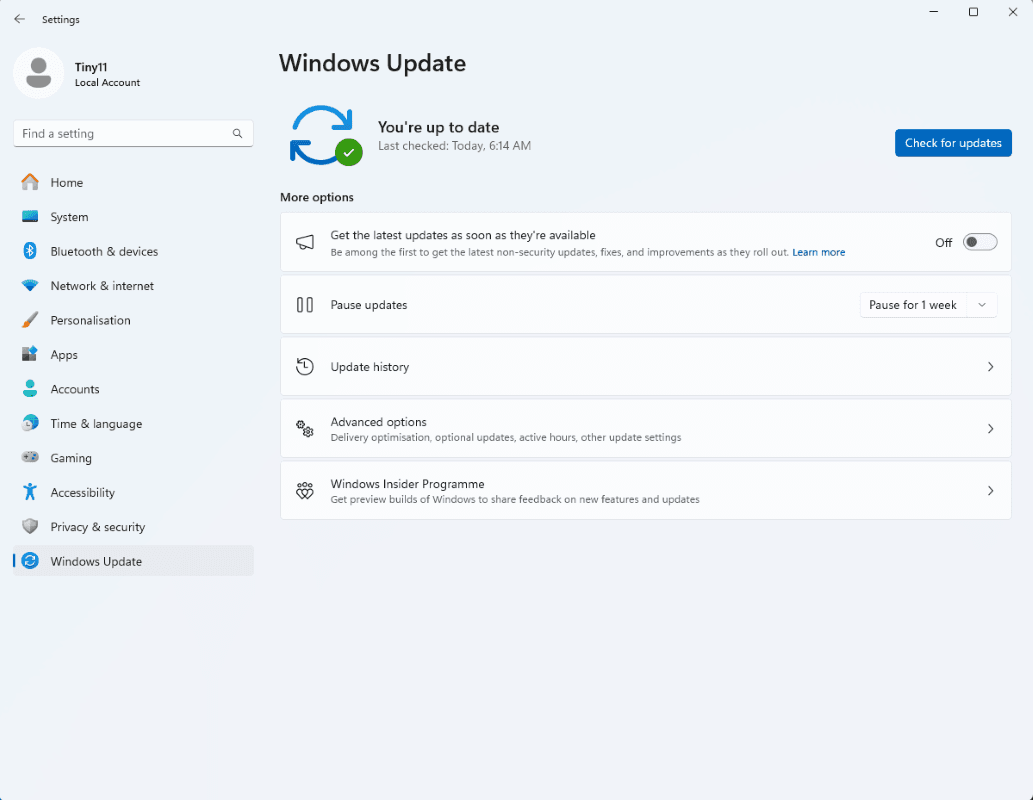Open Update history row
The height and width of the screenshot is (800, 1033).
click(x=646, y=366)
